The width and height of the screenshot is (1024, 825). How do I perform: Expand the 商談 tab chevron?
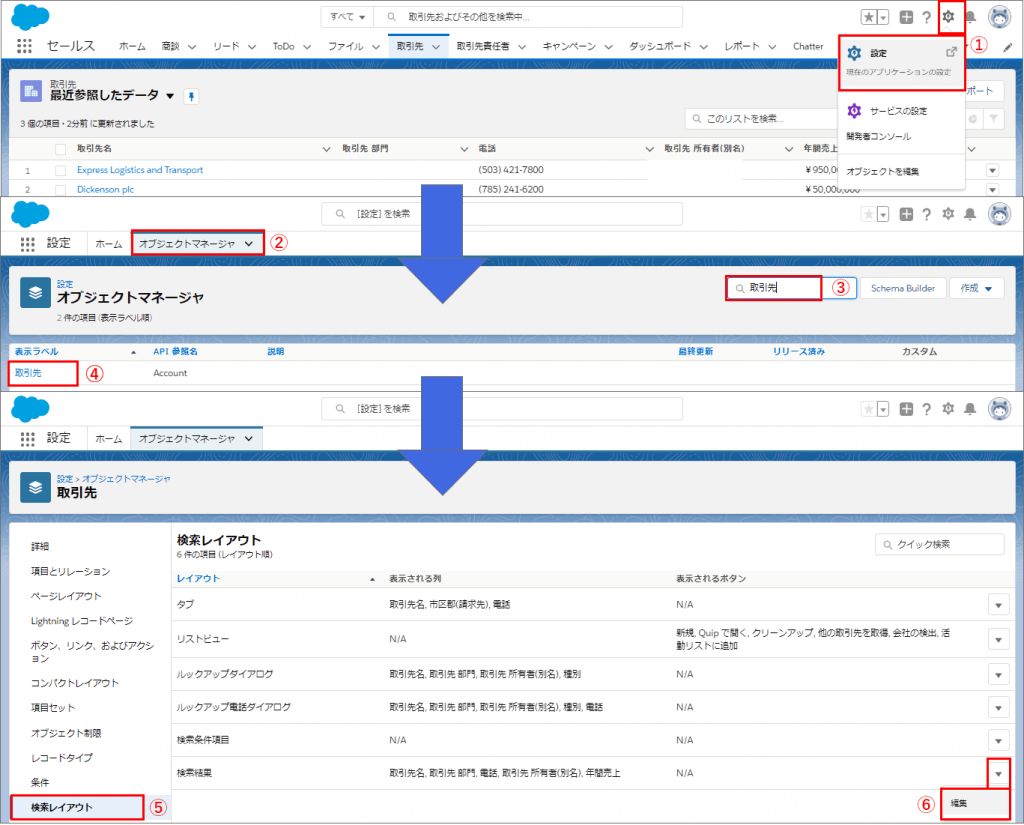[x=192, y=47]
